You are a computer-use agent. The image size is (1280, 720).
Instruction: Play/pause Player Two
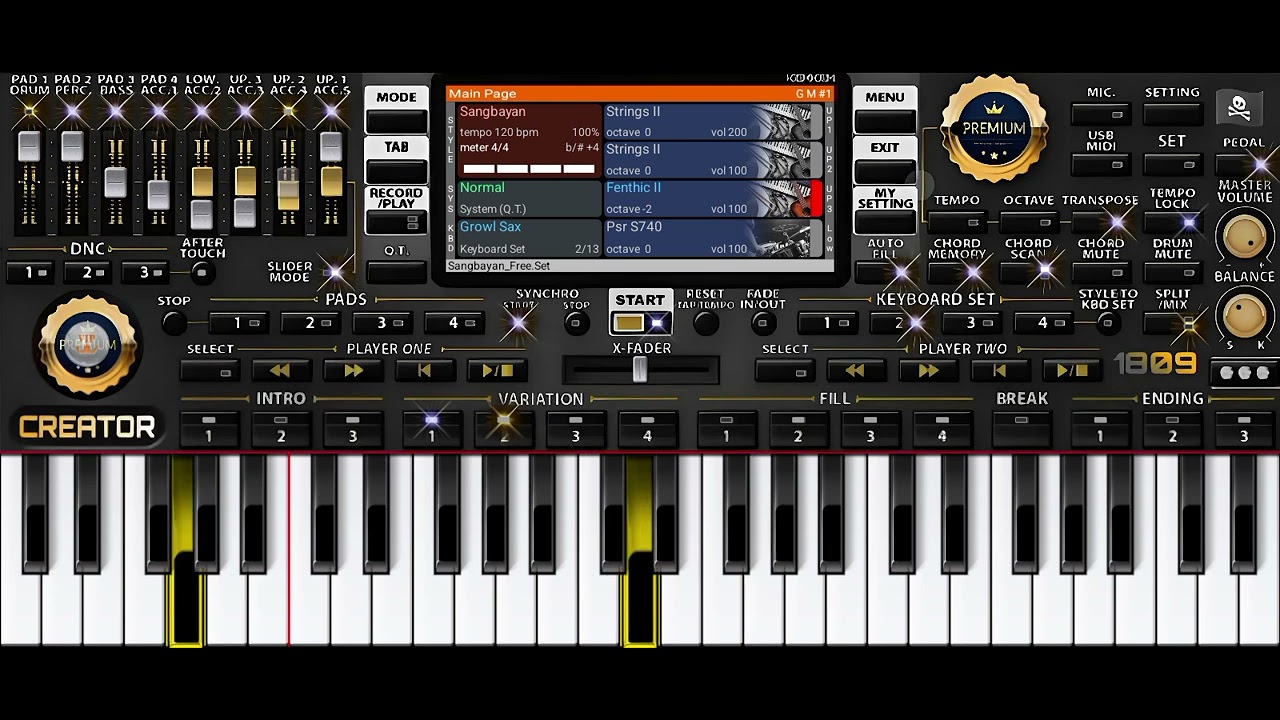tap(1071, 371)
